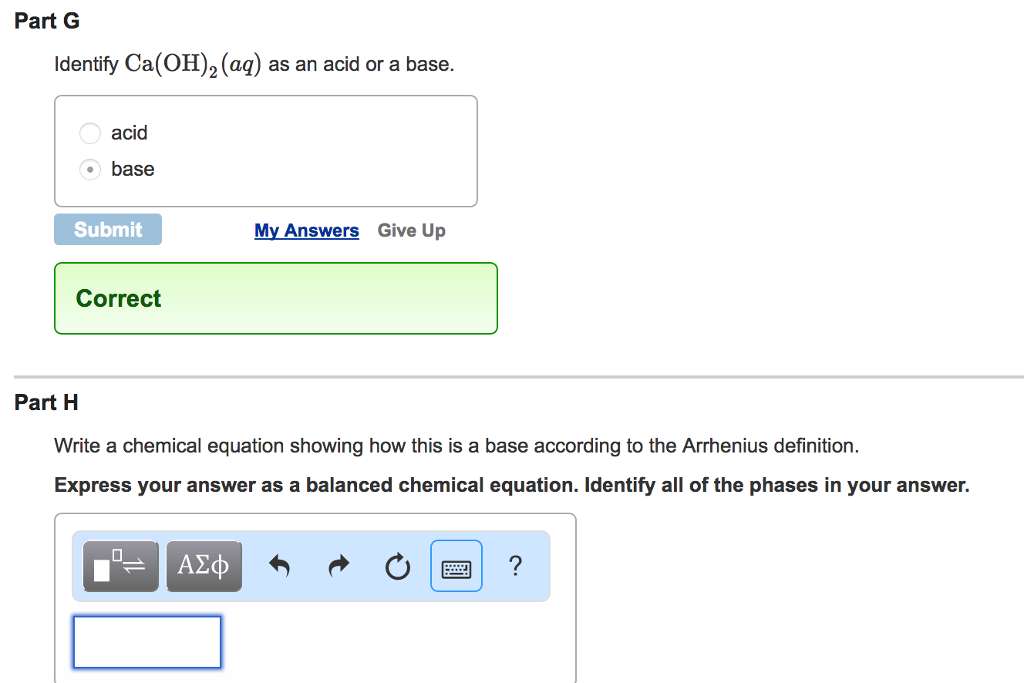1024x683 pixels.
Task: Click the Correct feedback banner
Action: pyautogui.click(x=275, y=297)
